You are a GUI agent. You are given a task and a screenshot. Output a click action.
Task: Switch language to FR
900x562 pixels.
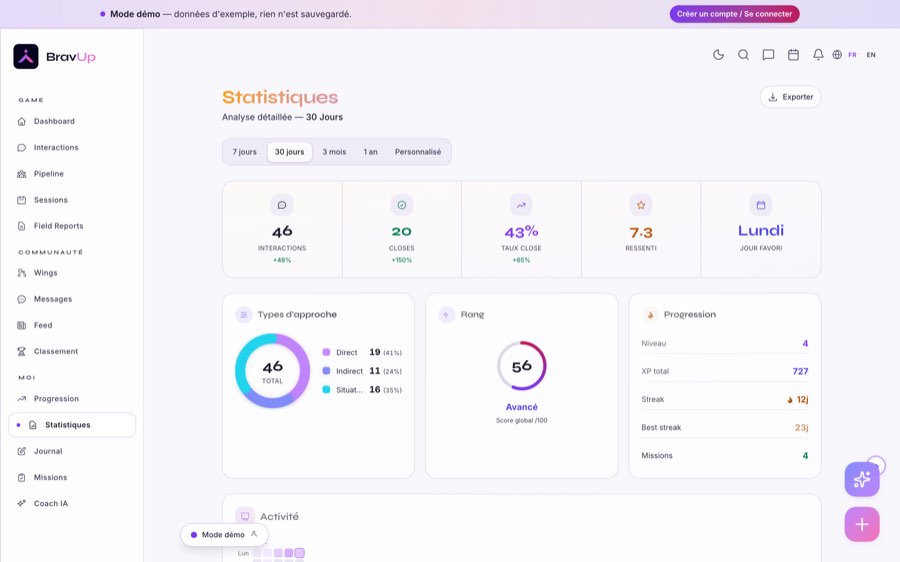(852, 55)
